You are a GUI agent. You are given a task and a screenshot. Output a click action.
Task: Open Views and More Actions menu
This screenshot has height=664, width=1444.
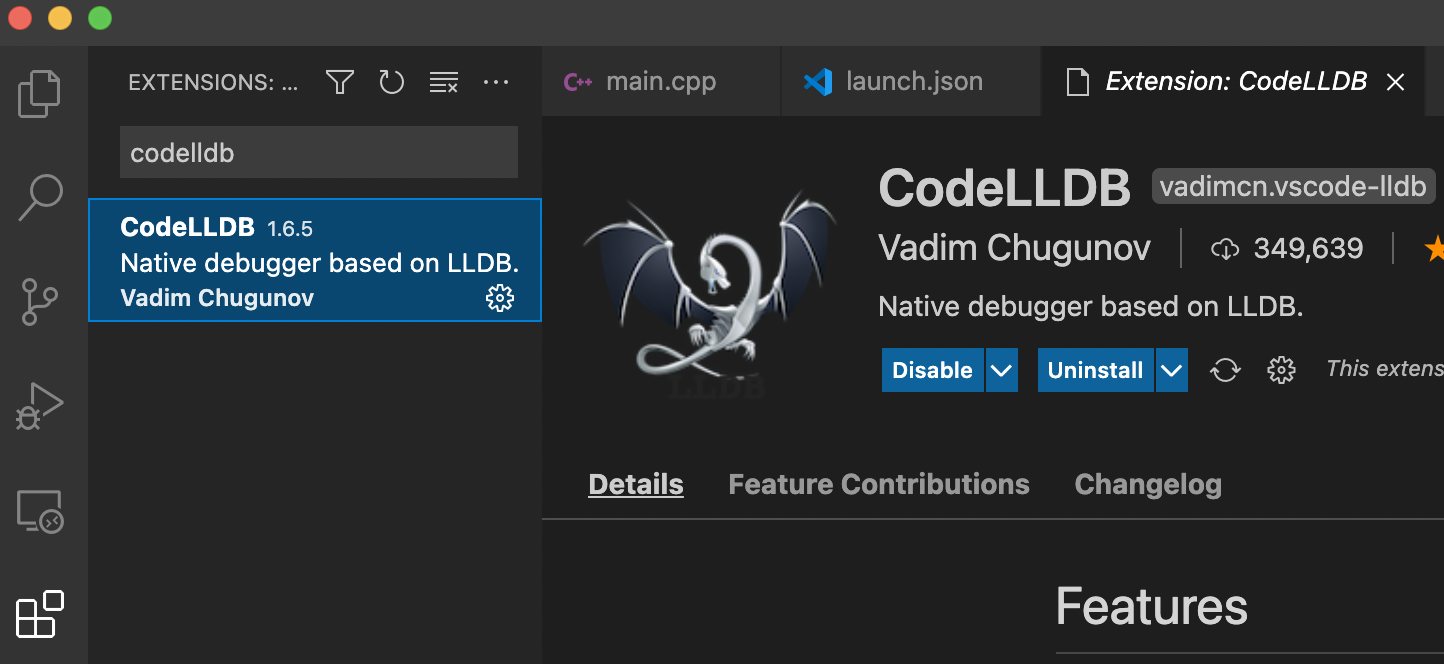pyautogui.click(x=496, y=82)
